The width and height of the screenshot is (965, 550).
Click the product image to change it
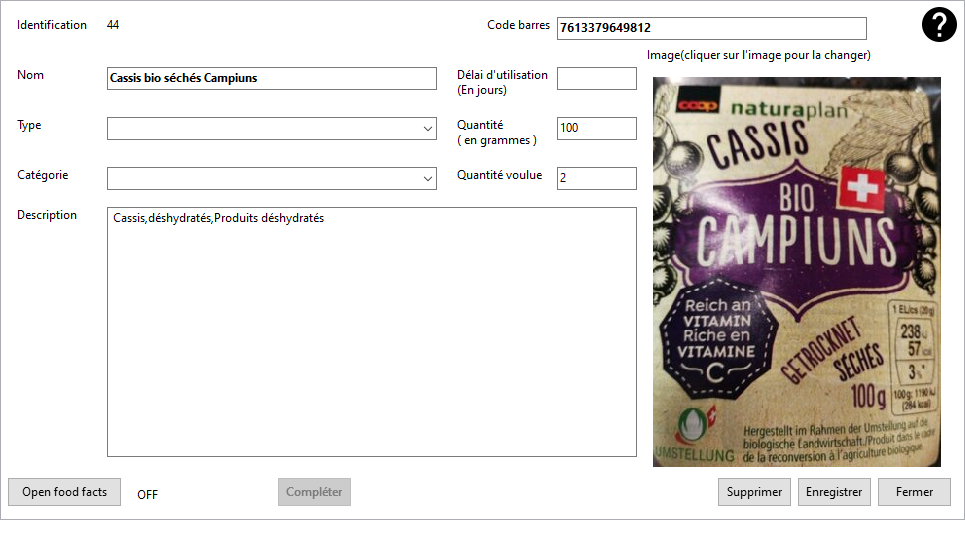[x=796, y=271]
